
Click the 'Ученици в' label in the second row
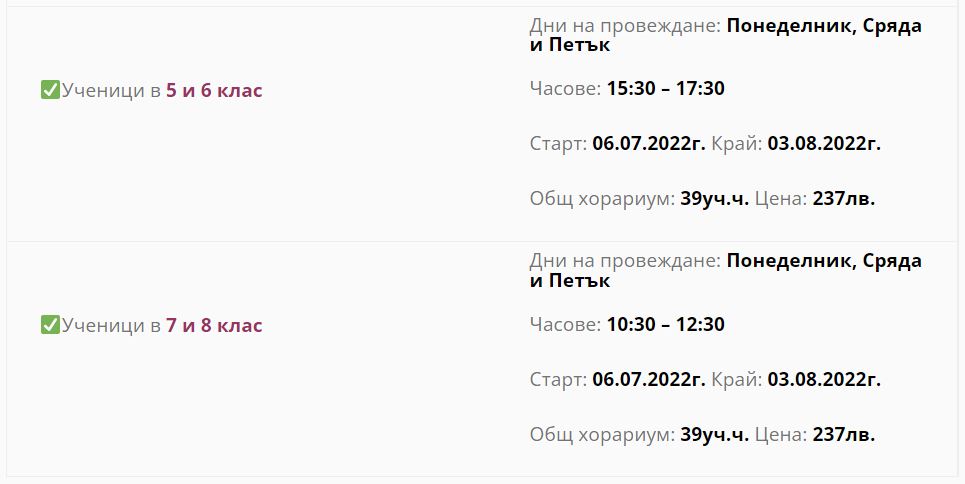[x=111, y=326]
